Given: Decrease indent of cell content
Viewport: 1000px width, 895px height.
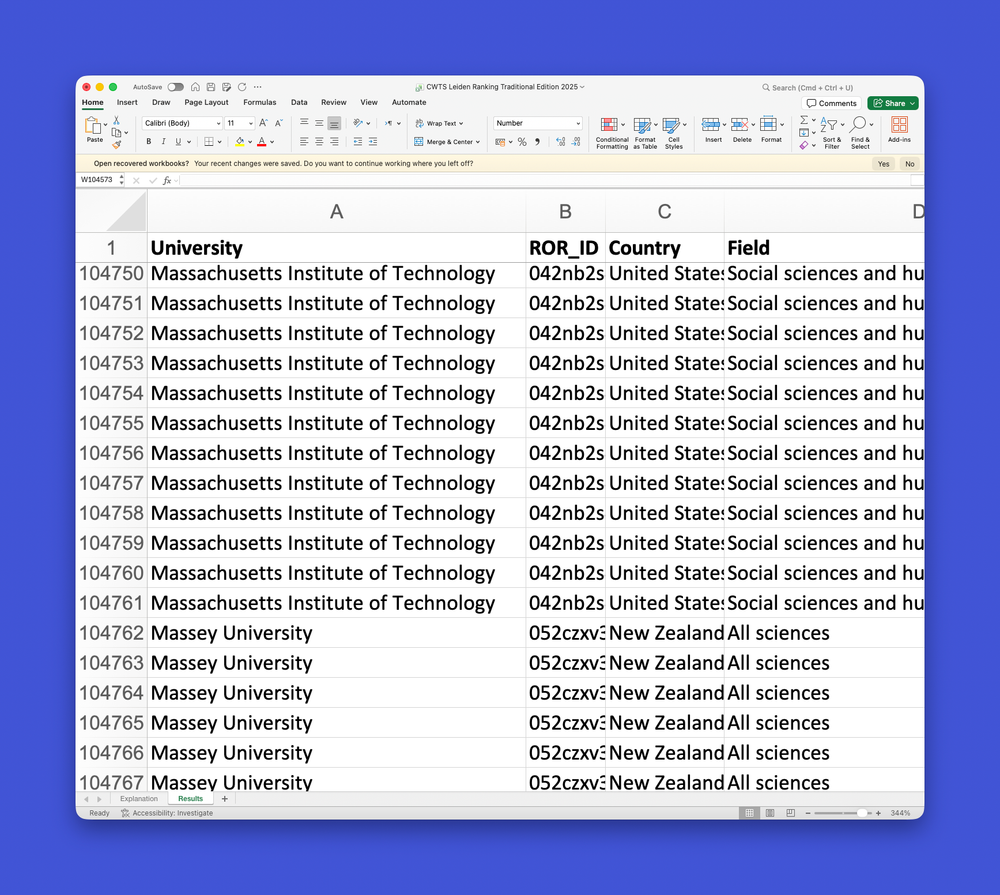Looking at the screenshot, I should pyautogui.click(x=358, y=142).
